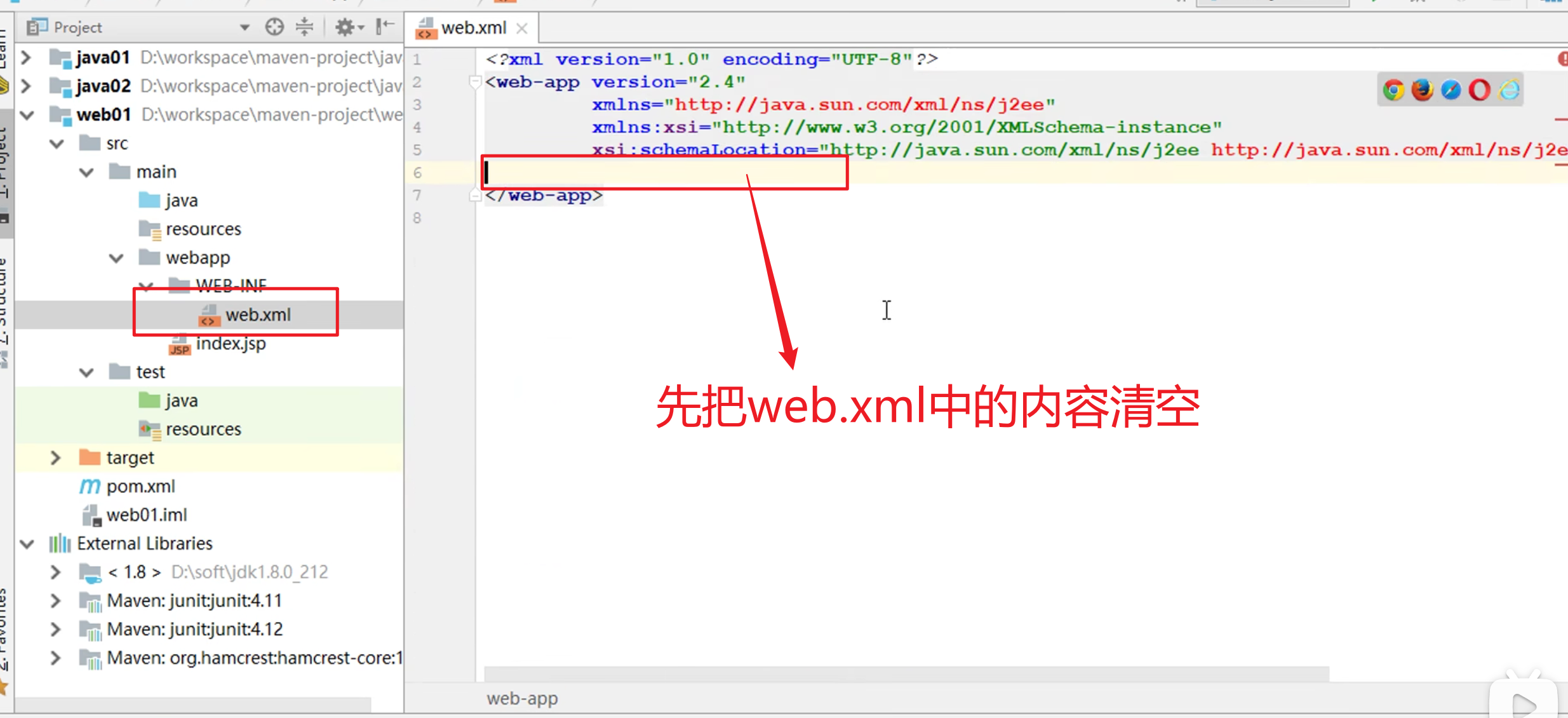Viewport: 1568px width, 718px height.
Task: Open pom.xml in project tree
Action: point(140,487)
